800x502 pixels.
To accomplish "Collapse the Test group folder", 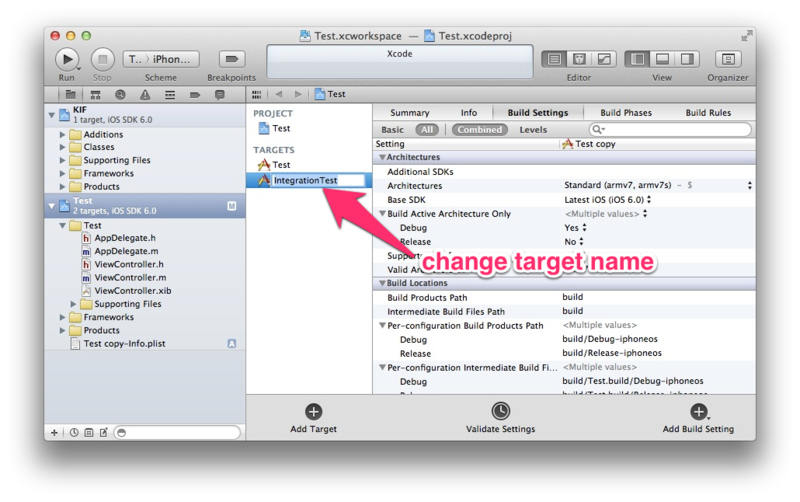I will (62, 225).
